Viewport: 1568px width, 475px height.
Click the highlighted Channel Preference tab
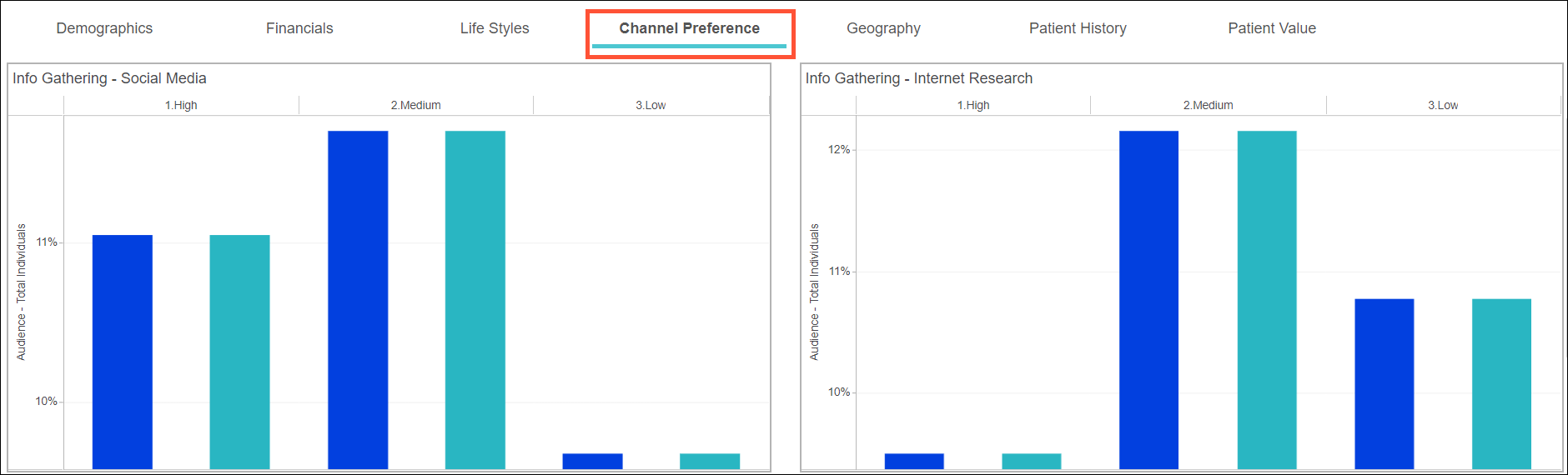click(x=689, y=28)
